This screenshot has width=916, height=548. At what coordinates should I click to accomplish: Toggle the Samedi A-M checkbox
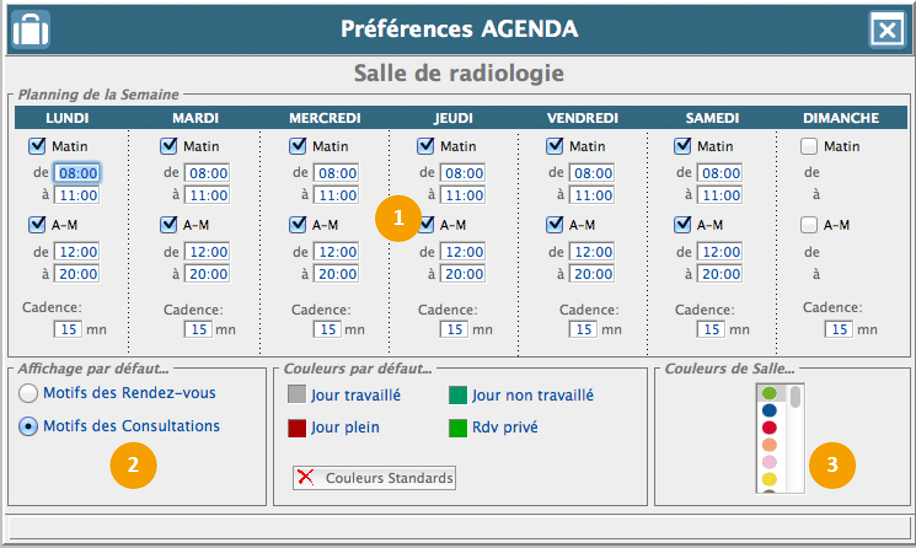[x=683, y=225]
